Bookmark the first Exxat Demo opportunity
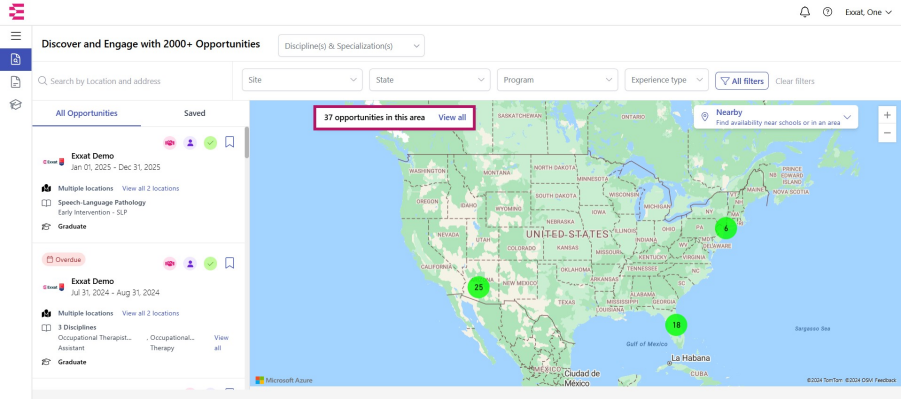Viewport: 902px width, 399px height. [x=230, y=142]
